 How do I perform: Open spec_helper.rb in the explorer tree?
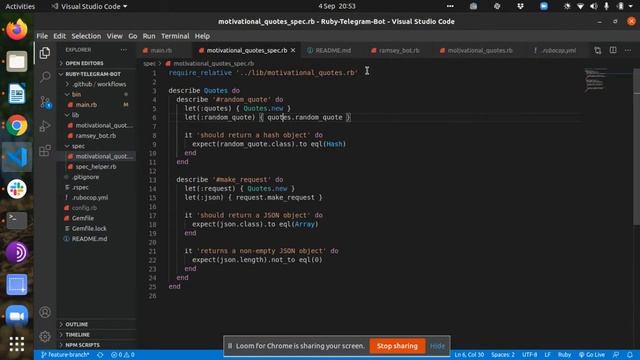[96, 167]
